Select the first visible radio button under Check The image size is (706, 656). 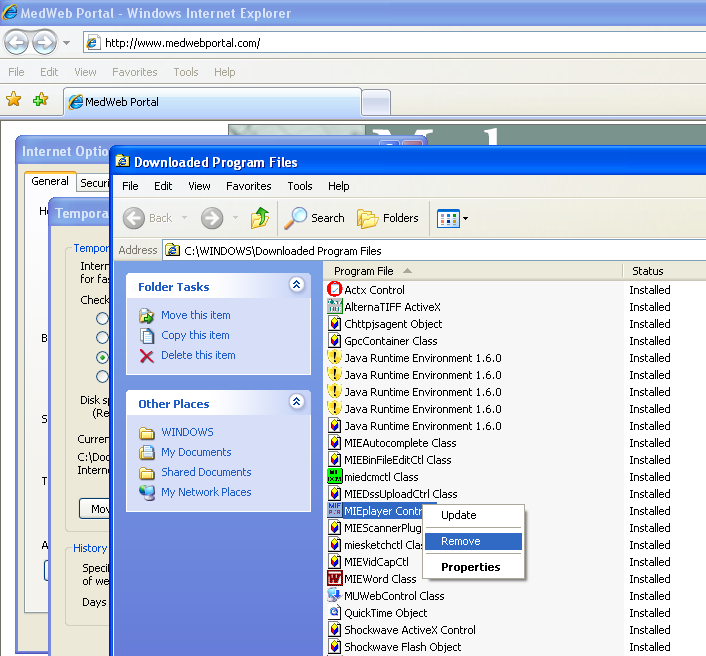[x=102, y=318]
